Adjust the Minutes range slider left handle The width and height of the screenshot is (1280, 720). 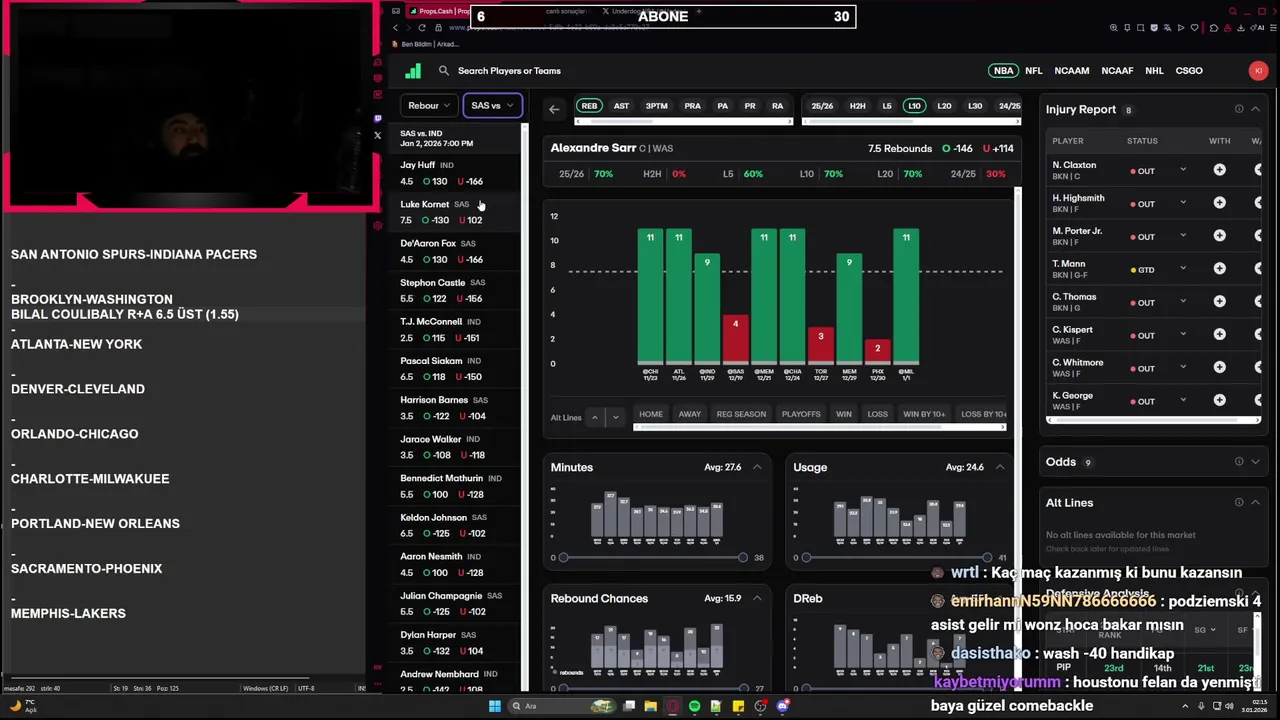pos(563,558)
